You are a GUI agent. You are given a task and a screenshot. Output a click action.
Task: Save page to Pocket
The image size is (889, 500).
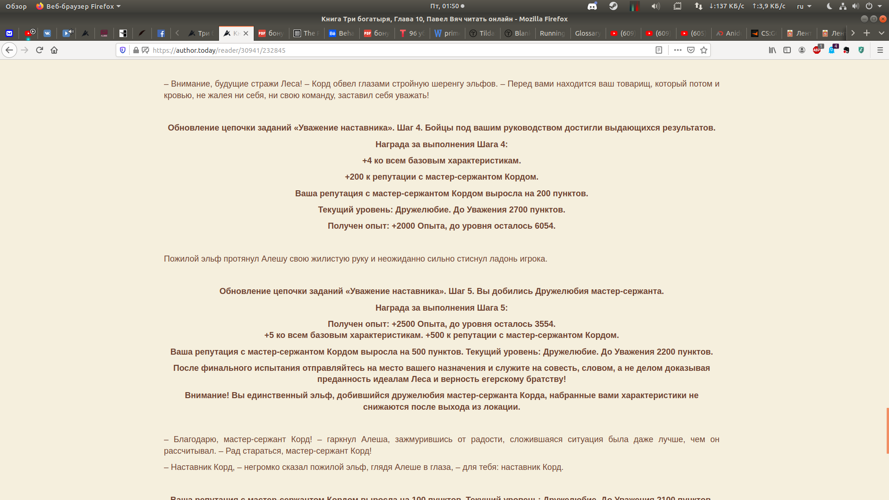[691, 50]
